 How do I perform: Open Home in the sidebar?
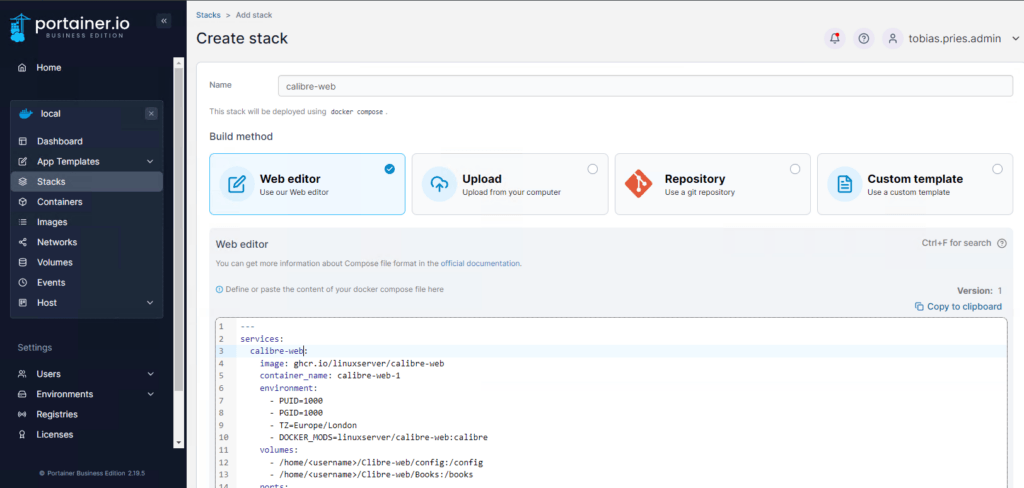click(49, 67)
